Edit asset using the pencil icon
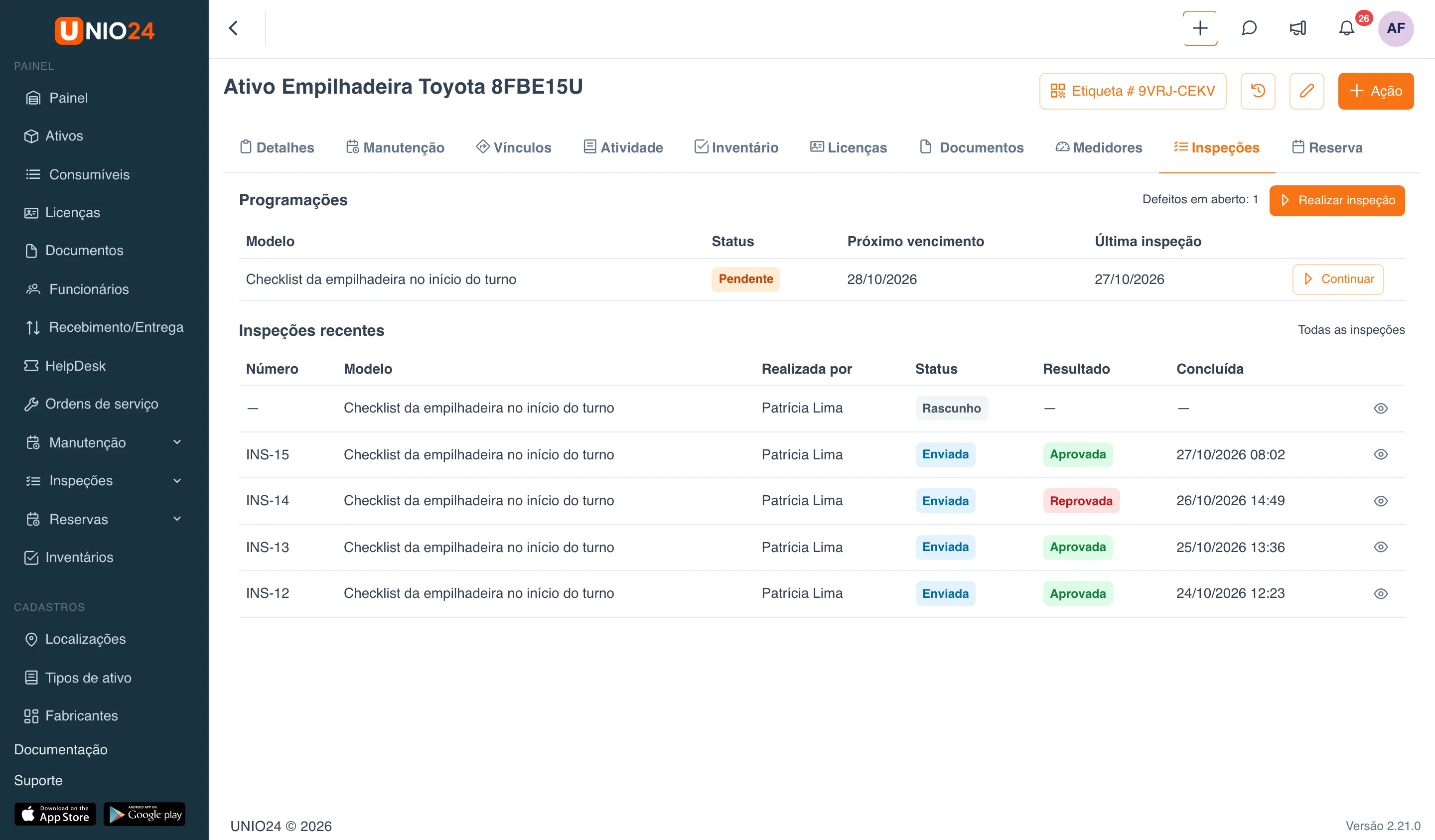This screenshot has height=840, width=1435. pos(1306,91)
